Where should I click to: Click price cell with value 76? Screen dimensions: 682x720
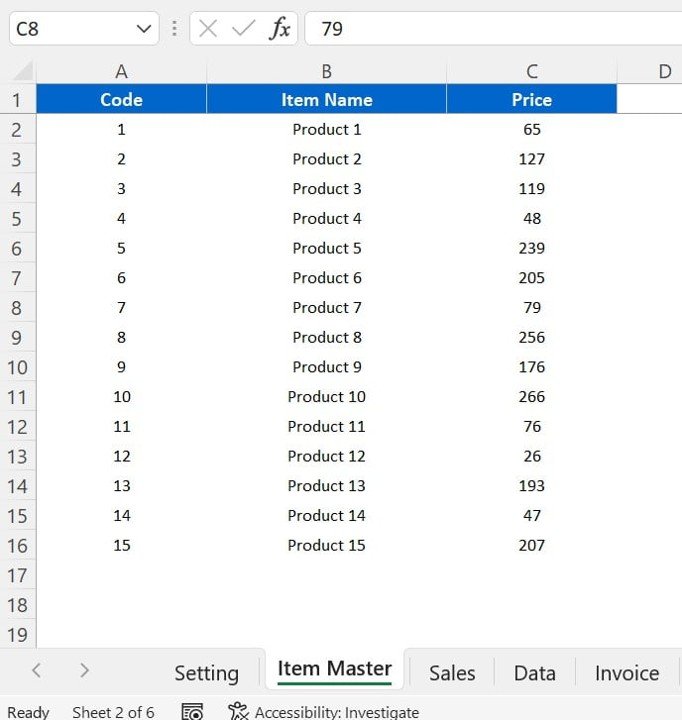coord(532,426)
